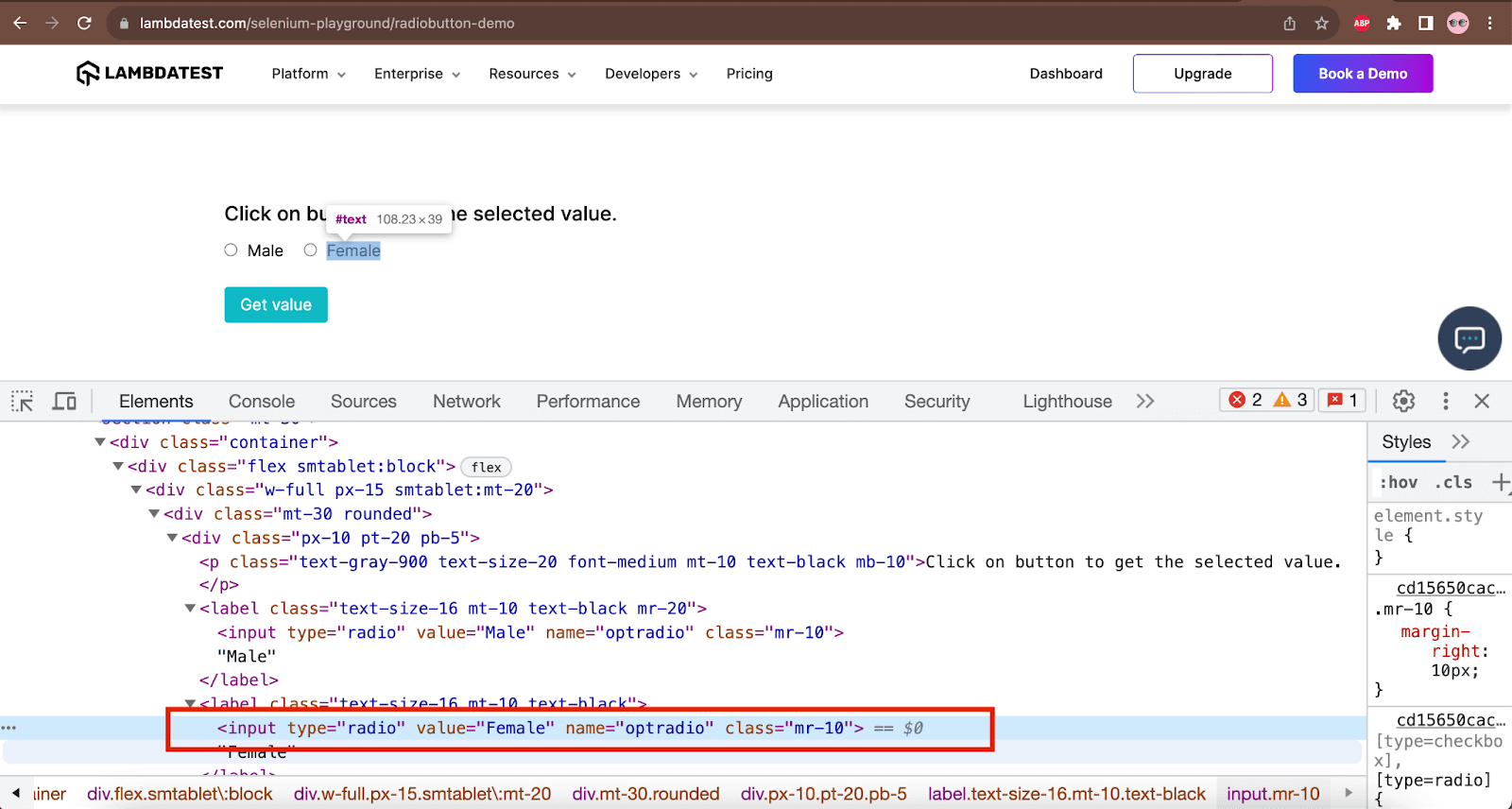Expand the Enterprise menu dropdown

pyautogui.click(x=417, y=74)
